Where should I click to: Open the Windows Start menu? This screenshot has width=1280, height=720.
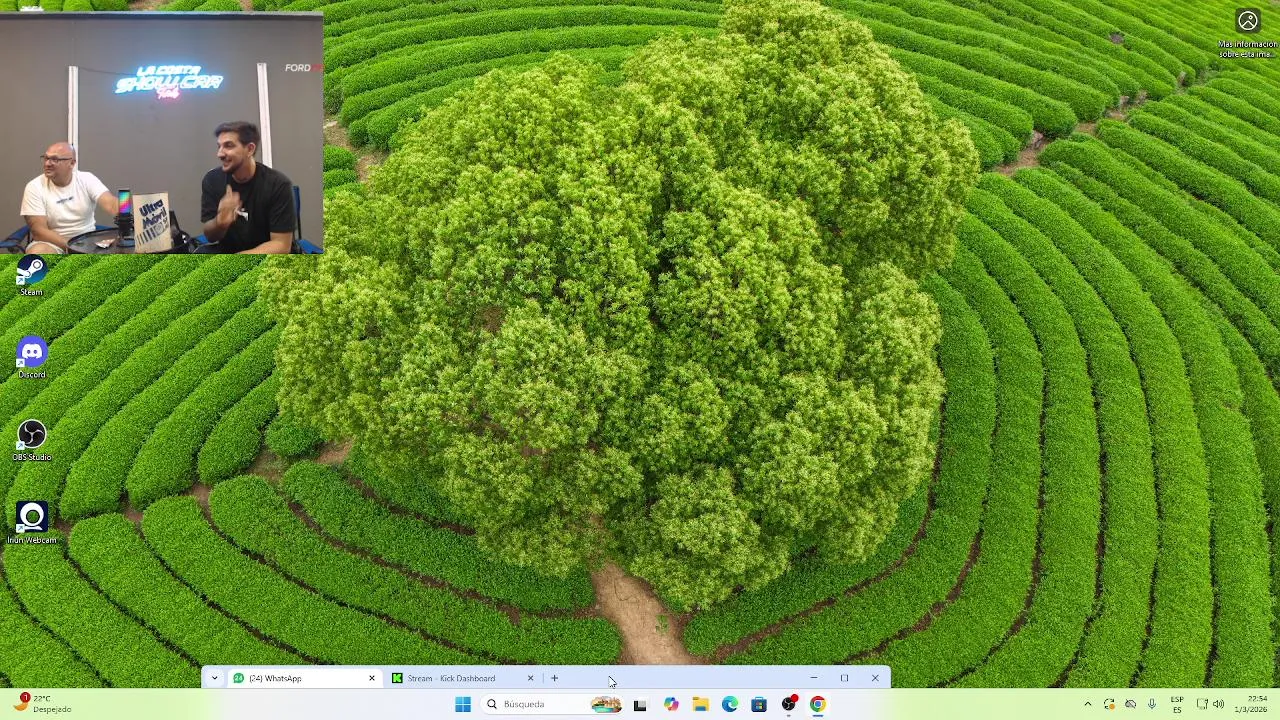(x=463, y=704)
